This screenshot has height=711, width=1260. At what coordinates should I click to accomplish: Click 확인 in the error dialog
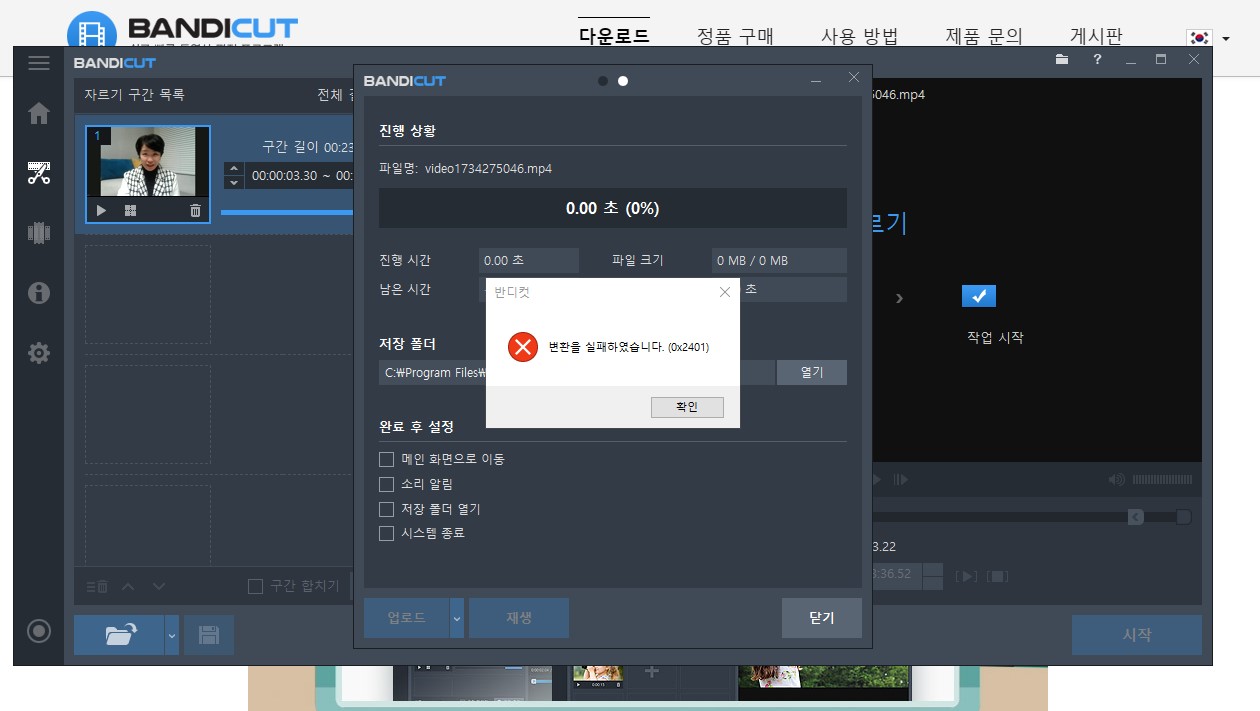point(687,407)
